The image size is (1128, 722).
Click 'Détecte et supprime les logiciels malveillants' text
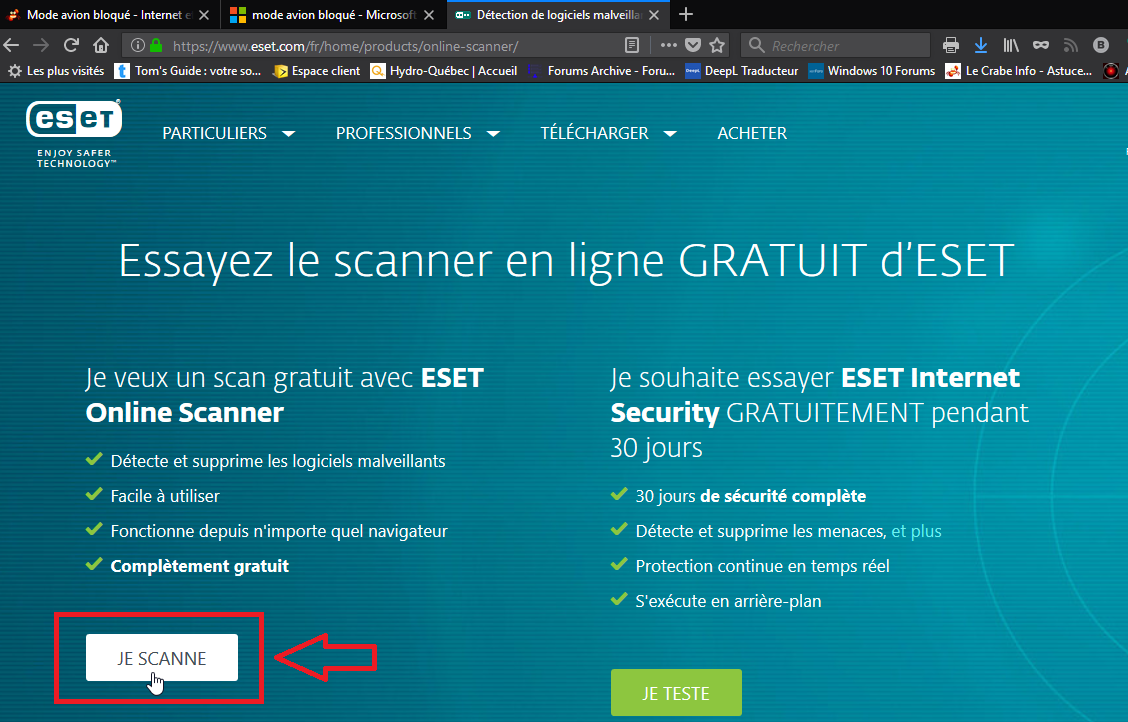point(278,460)
